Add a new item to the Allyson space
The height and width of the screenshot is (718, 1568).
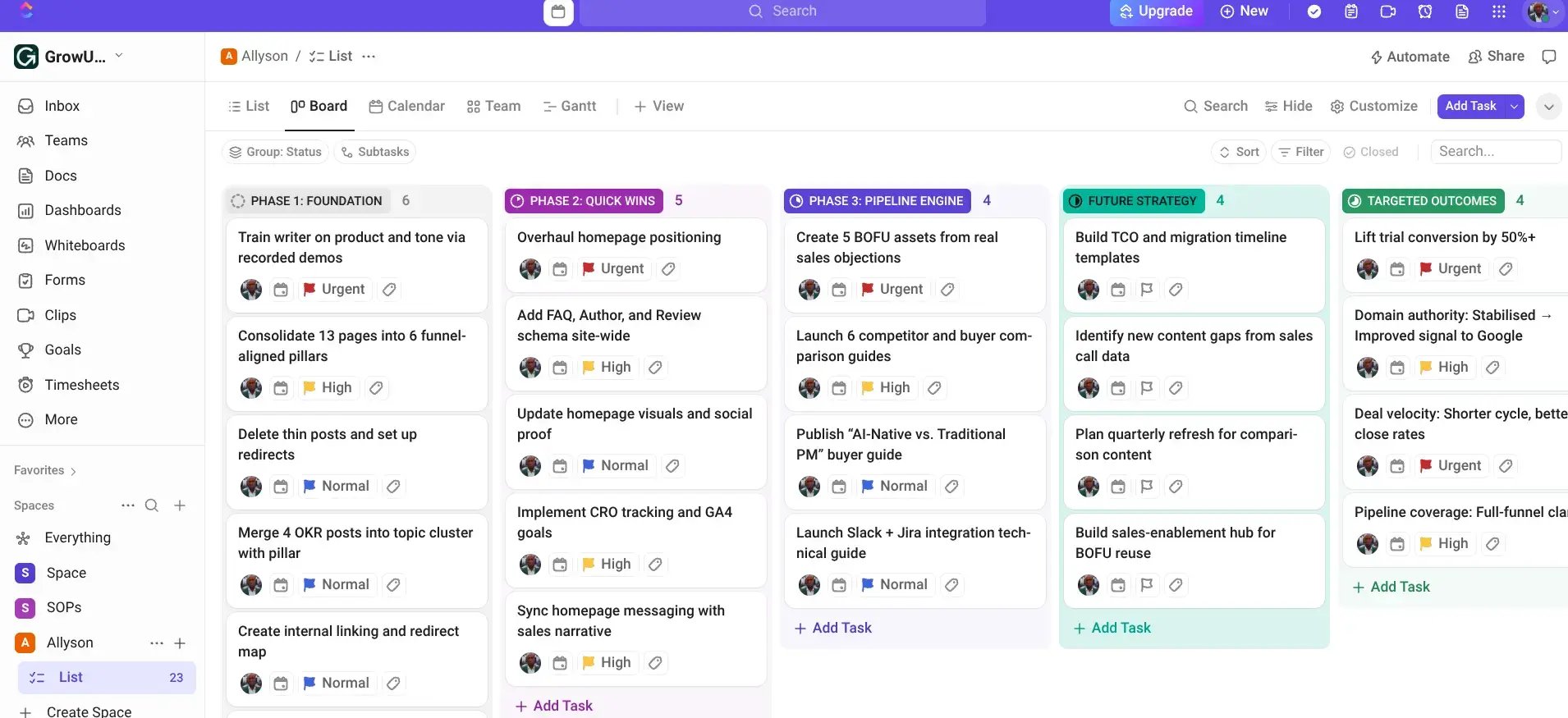180,643
